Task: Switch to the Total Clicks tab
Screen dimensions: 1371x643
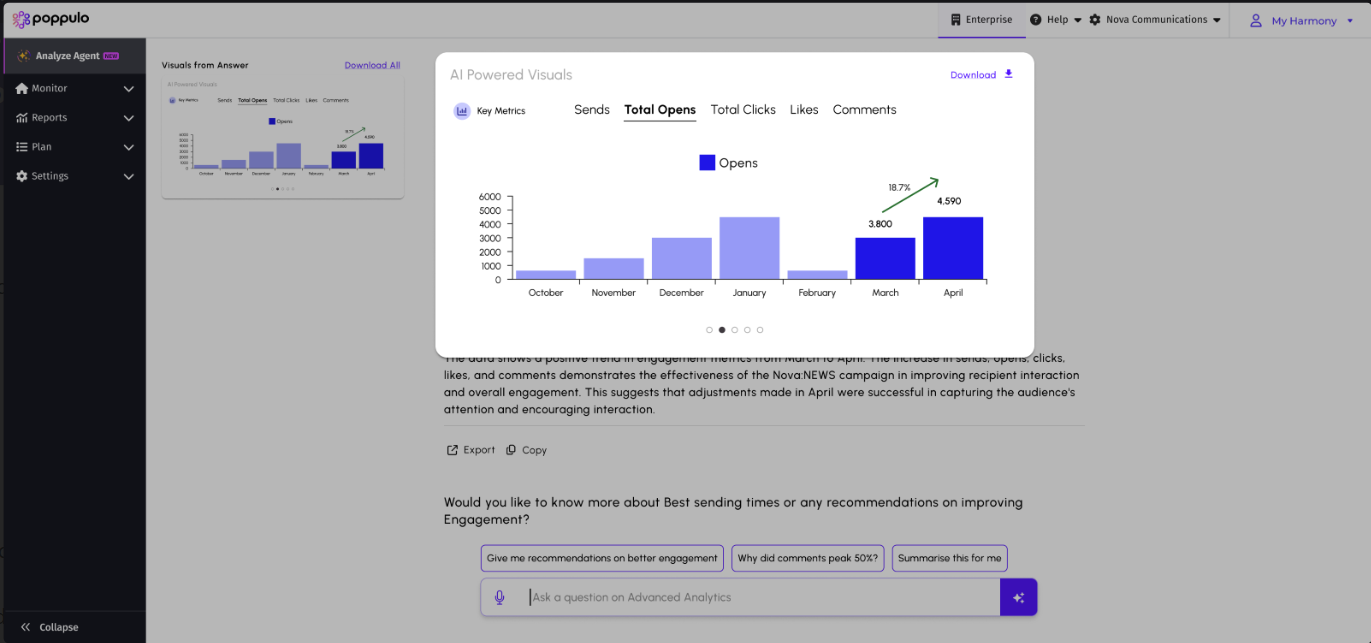Action: (x=743, y=110)
